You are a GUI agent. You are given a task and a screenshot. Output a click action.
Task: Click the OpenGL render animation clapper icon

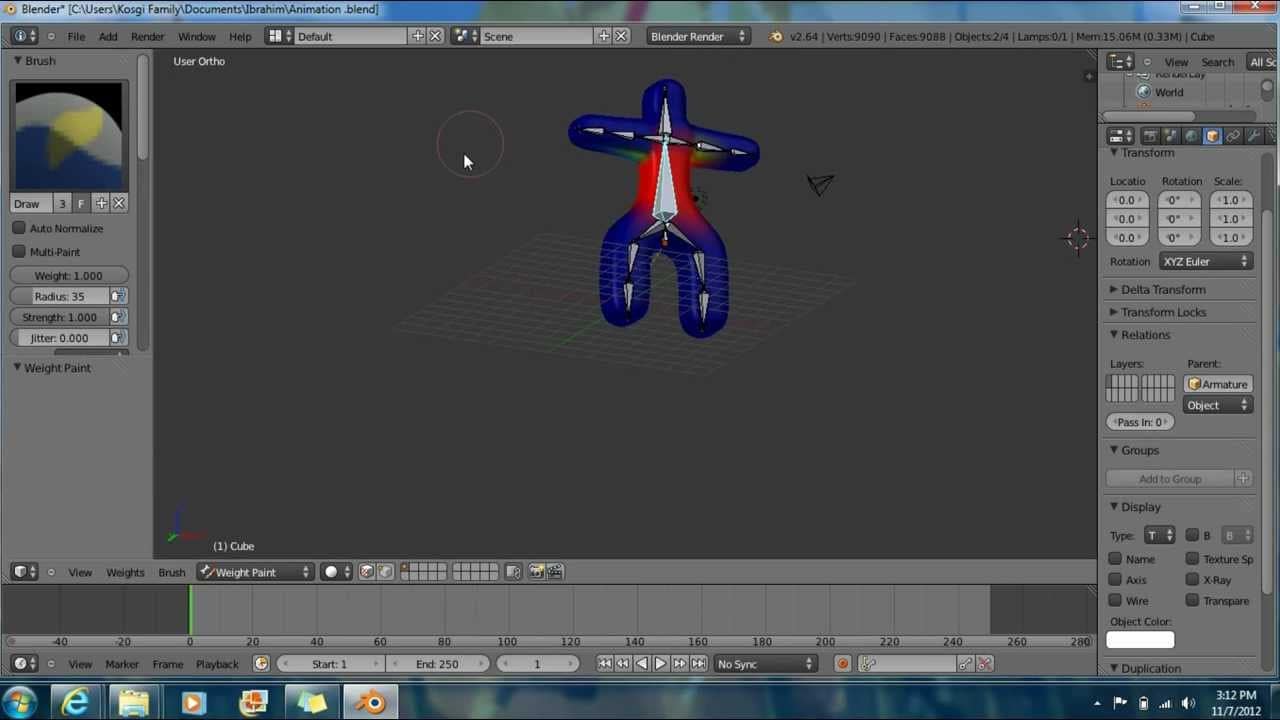(555, 572)
